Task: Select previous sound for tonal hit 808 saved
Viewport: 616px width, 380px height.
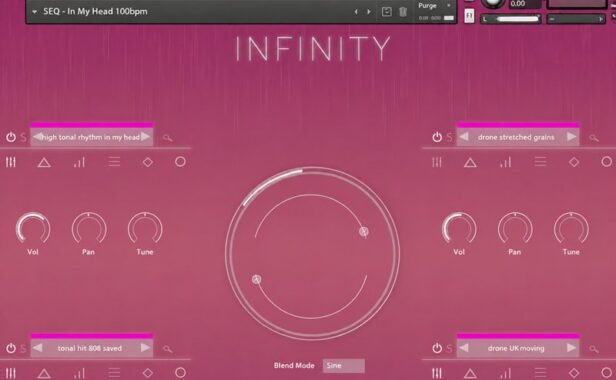Action: click(x=37, y=348)
